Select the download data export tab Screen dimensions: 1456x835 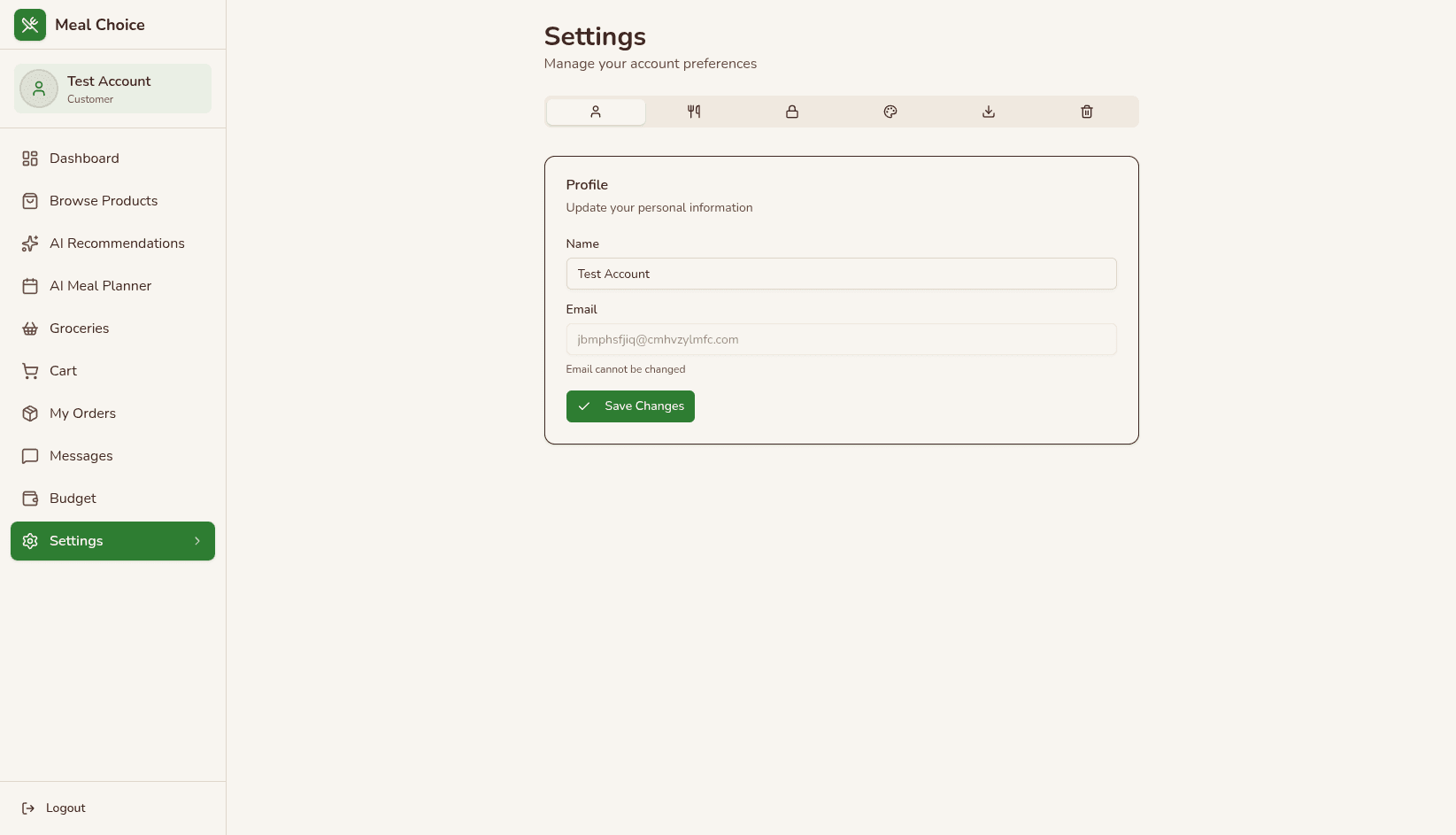tap(989, 112)
